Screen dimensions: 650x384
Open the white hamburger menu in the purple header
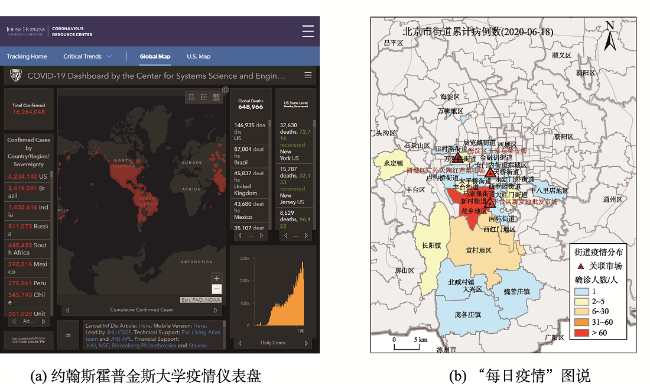coord(308,31)
